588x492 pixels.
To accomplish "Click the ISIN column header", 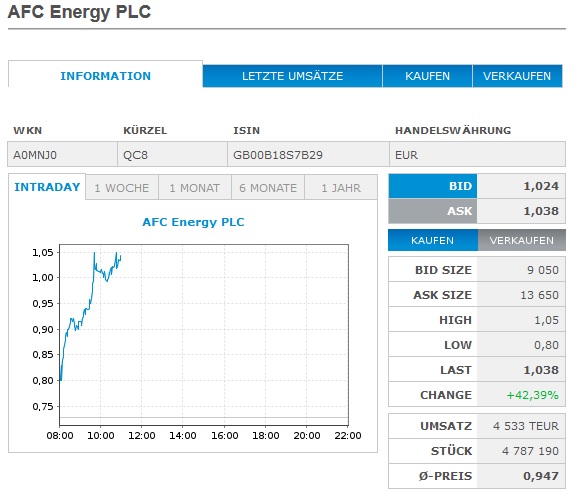I will 246,130.
